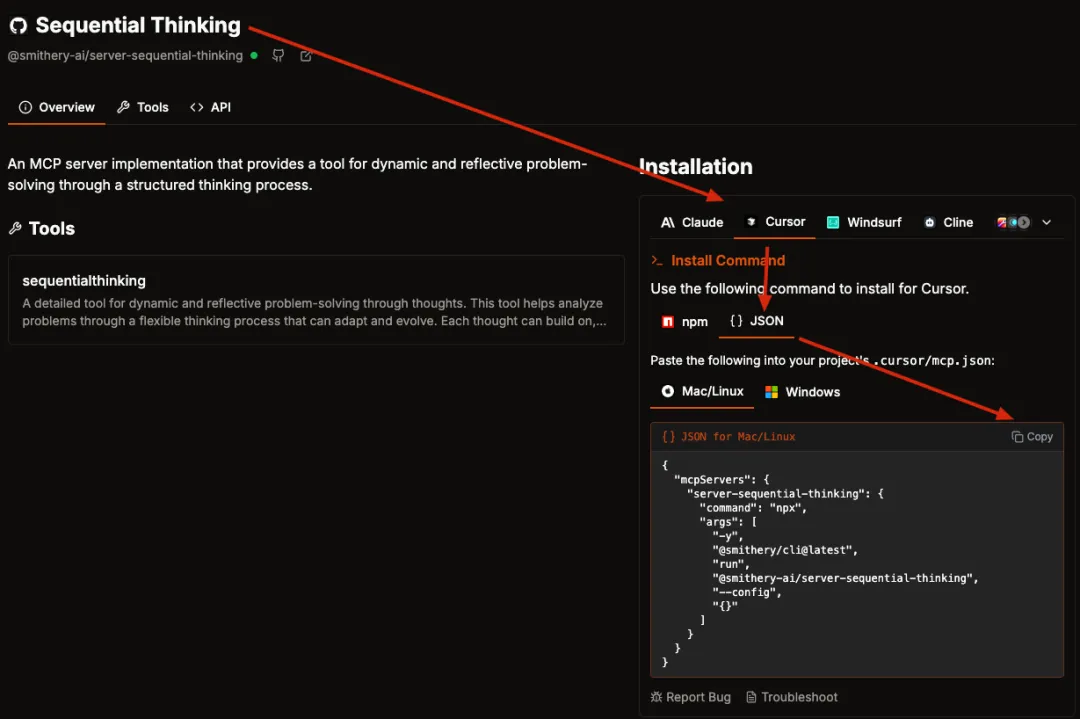
Task: Select the Mac/Linux platform tab
Action: [703, 391]
